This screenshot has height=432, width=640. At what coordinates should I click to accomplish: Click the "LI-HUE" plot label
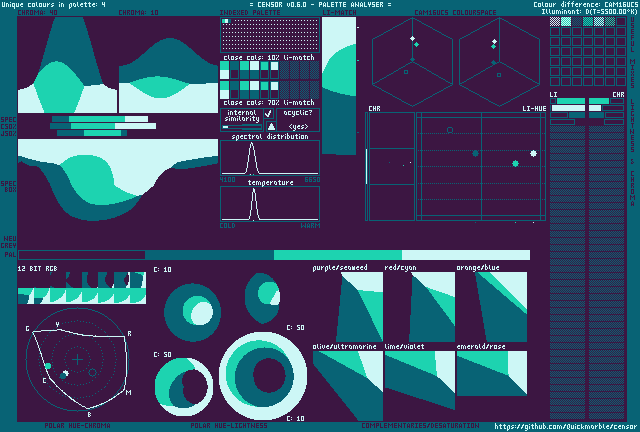click(534, 109)
